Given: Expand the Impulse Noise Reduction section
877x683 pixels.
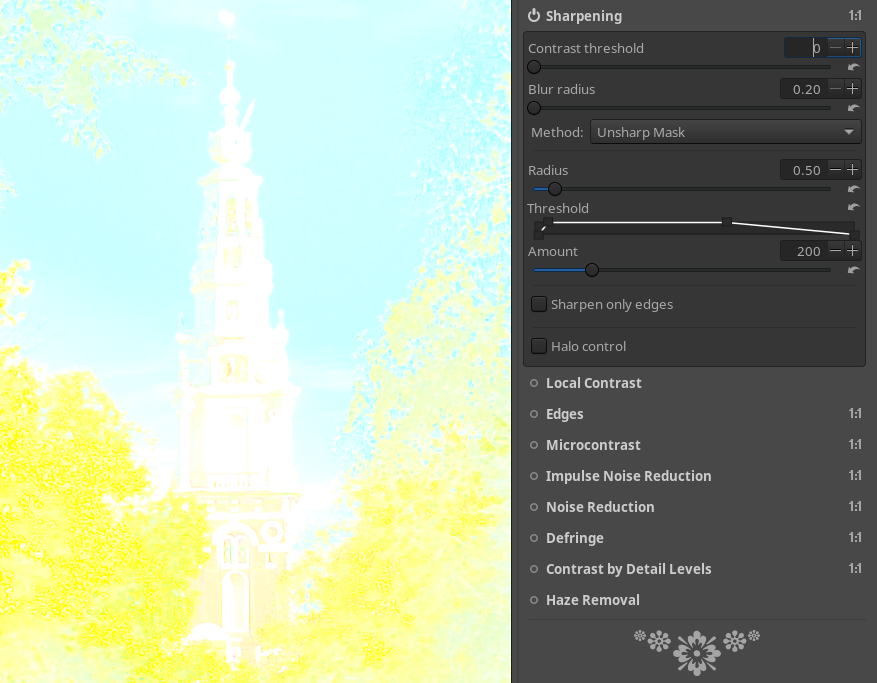Looking at the screenshot, I should (x=628, y=476).
